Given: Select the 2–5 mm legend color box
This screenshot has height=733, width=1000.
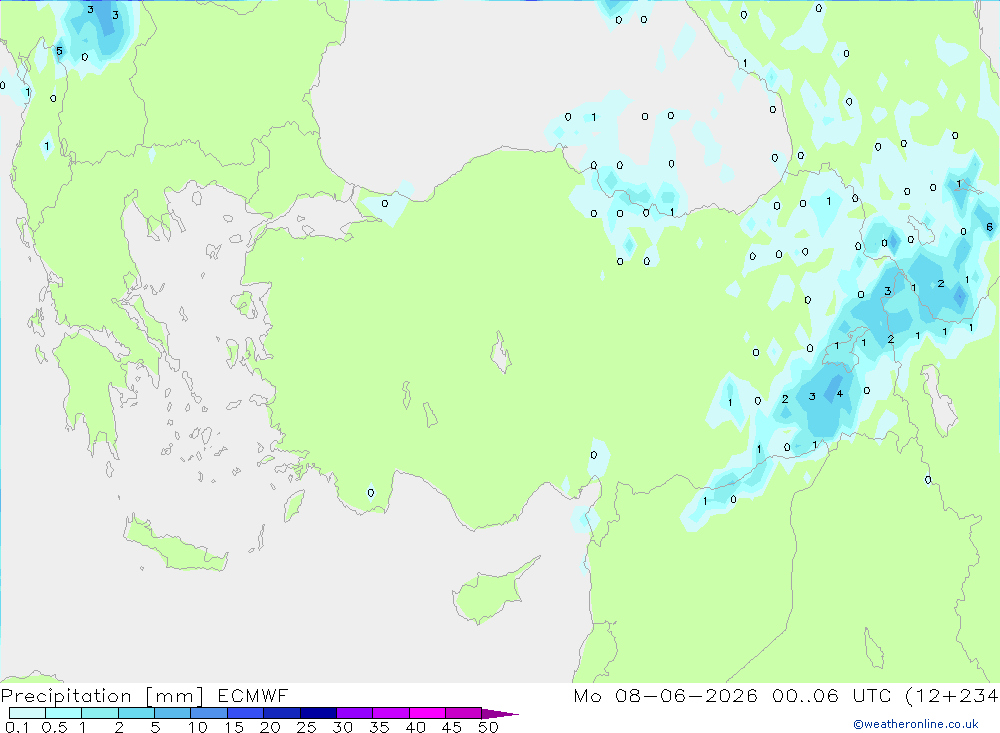Looking at the screenshot, I should 136,713.
